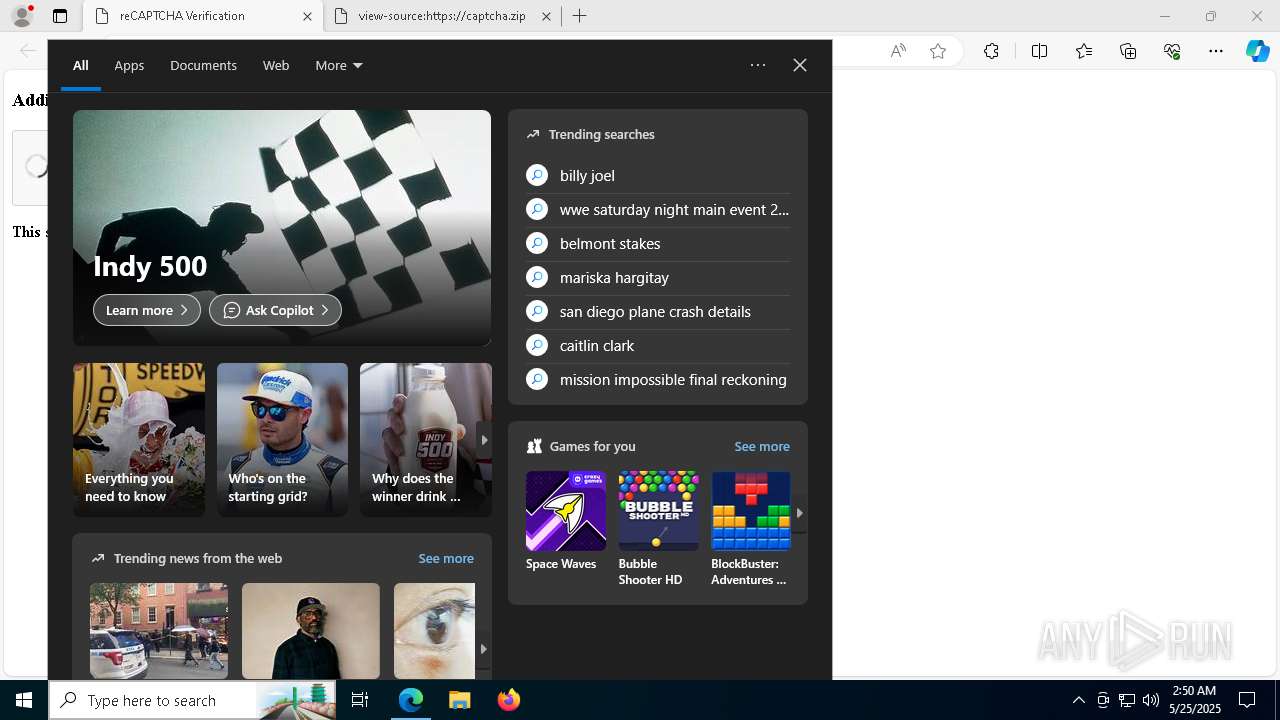
Task: Select the Documents search filter
Action: click(x=203, y=65)
